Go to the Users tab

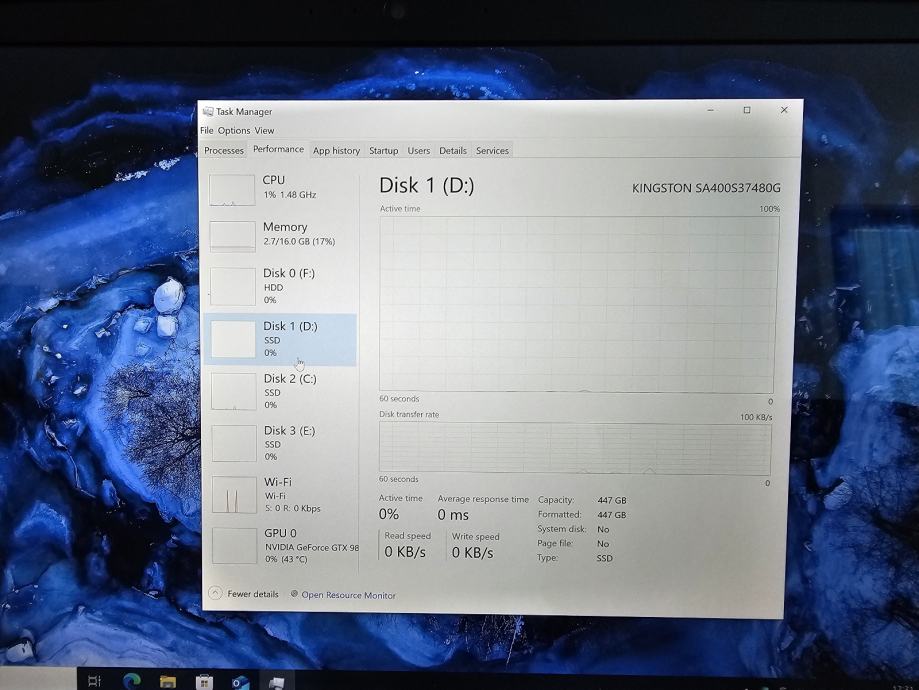418,151
